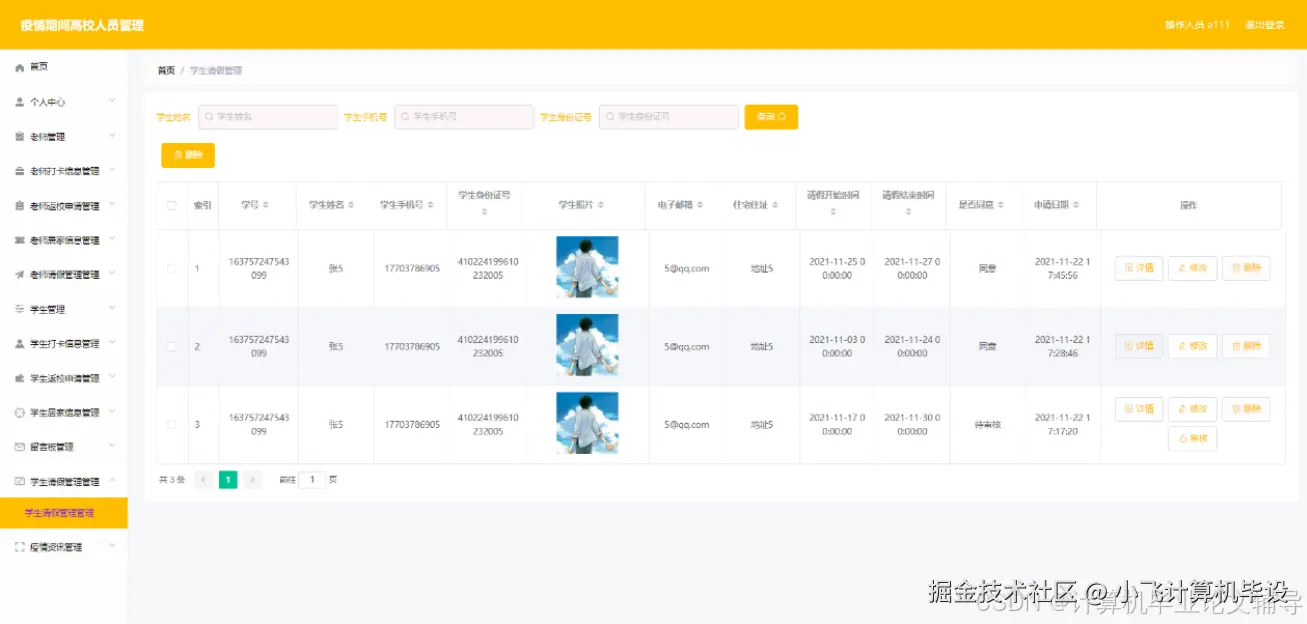The height and width of the screenshot is (624, 1307).
Task: Open 详情 for row 2
Action: click(1139, 346)
